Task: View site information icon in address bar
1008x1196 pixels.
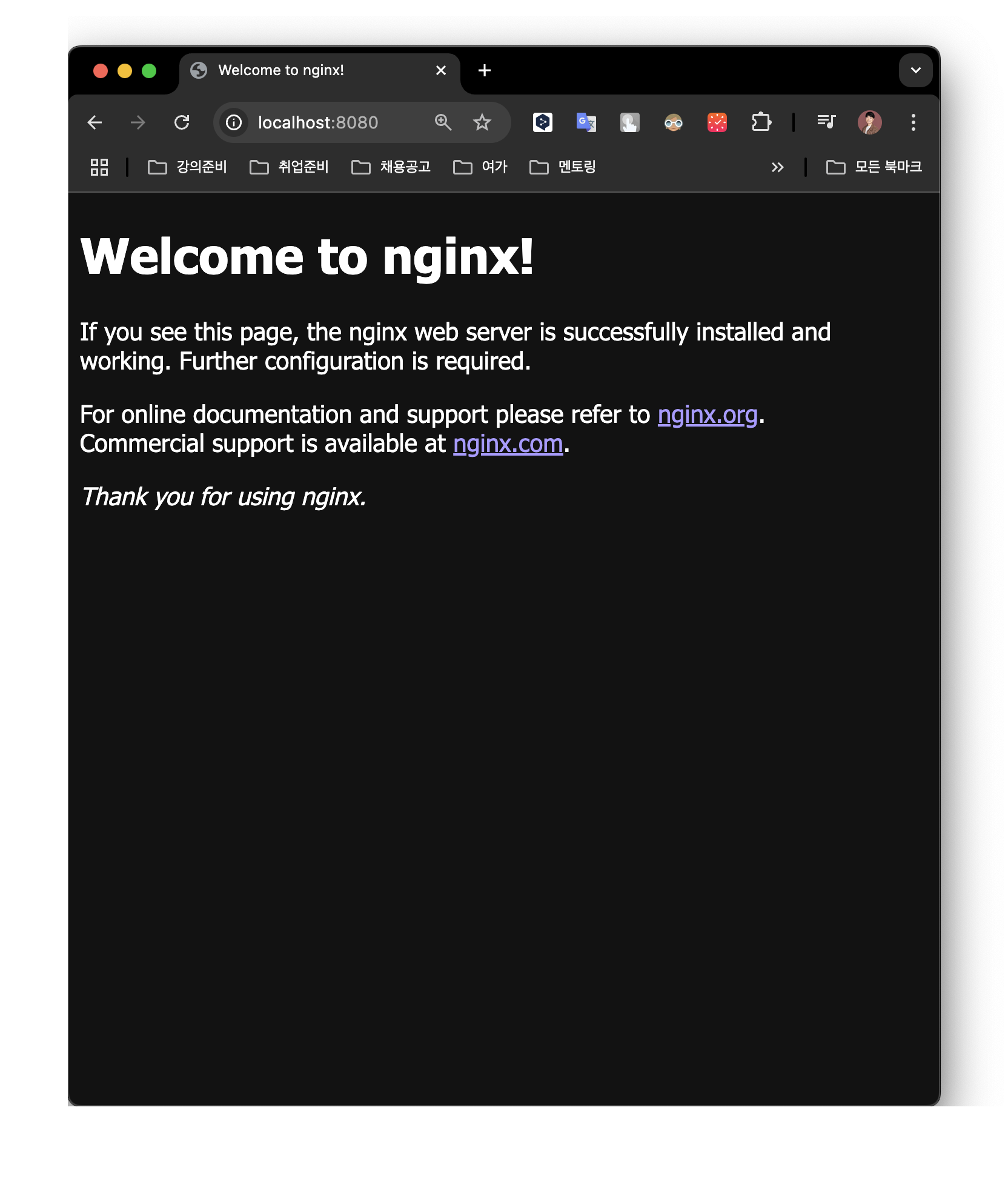Action: point(234,123)
